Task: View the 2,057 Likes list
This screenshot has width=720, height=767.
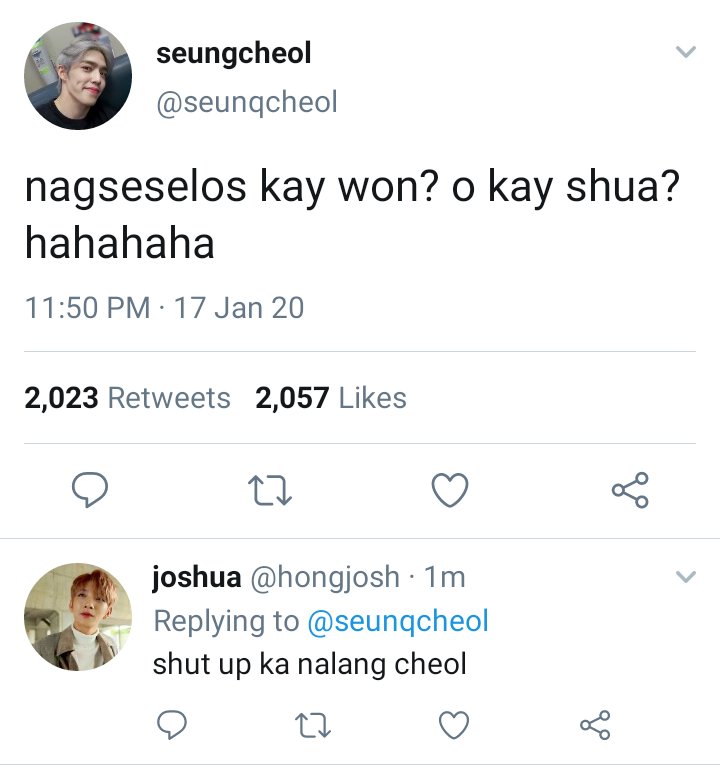Action: pyautogui.click(x=331, y=398)
